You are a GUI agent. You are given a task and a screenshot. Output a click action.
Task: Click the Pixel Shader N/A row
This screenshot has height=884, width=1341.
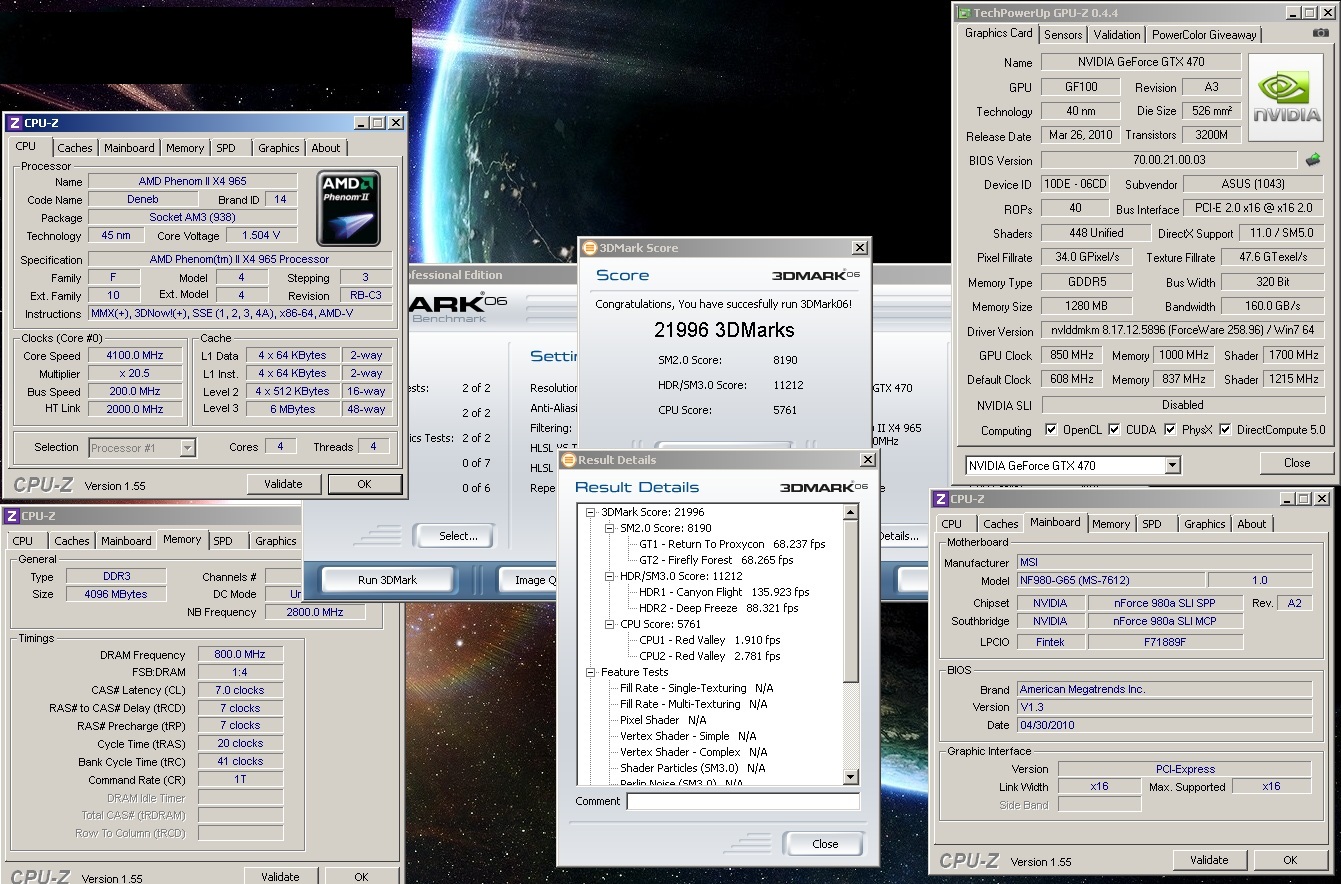point(663,720)
